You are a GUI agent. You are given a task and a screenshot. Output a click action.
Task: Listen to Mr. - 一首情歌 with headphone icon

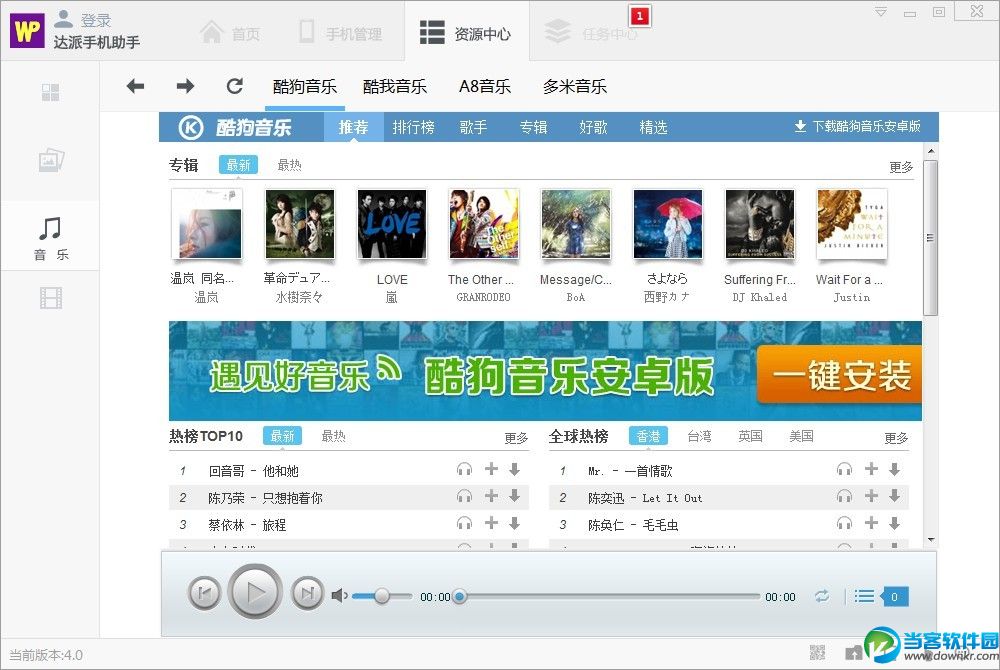click(844, 470)
